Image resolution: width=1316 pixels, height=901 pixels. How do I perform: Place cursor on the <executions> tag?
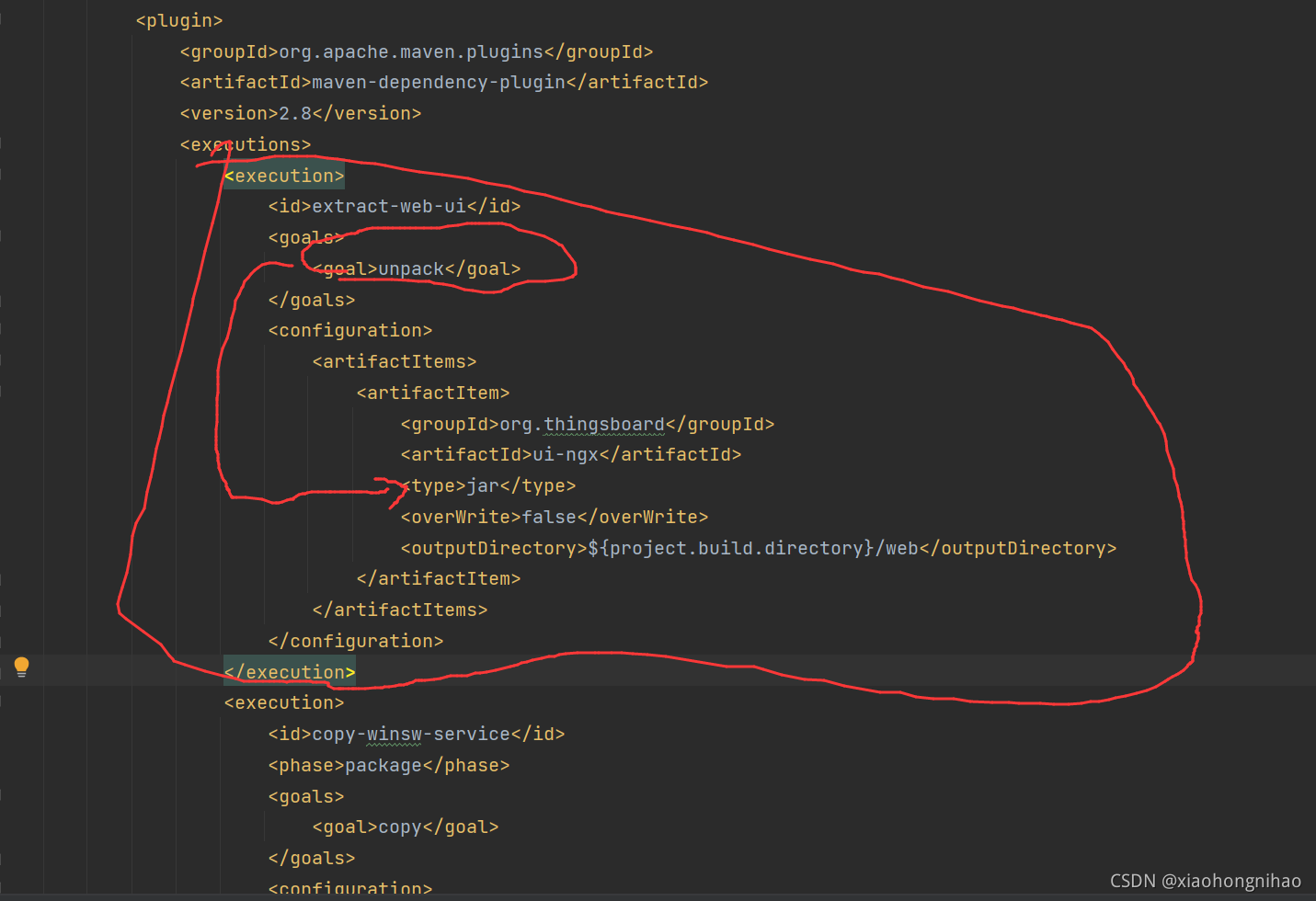tap(246, 144)
